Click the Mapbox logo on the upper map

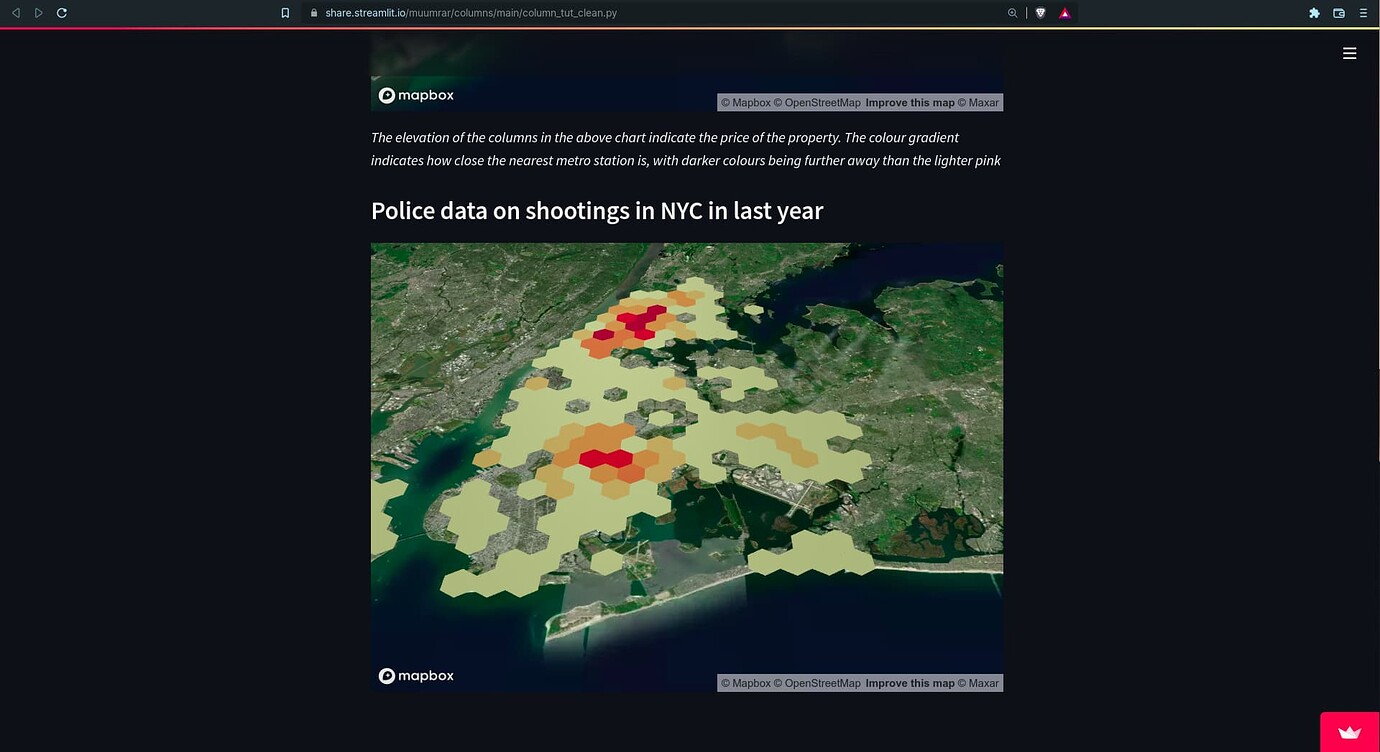415,94
